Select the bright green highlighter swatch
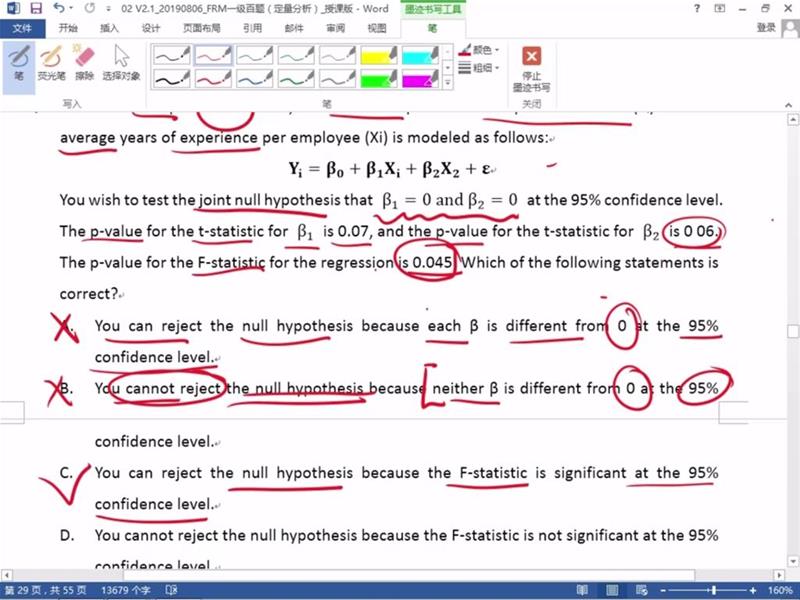The height and width of the screenshot is (600, 800). coord(379,79)
